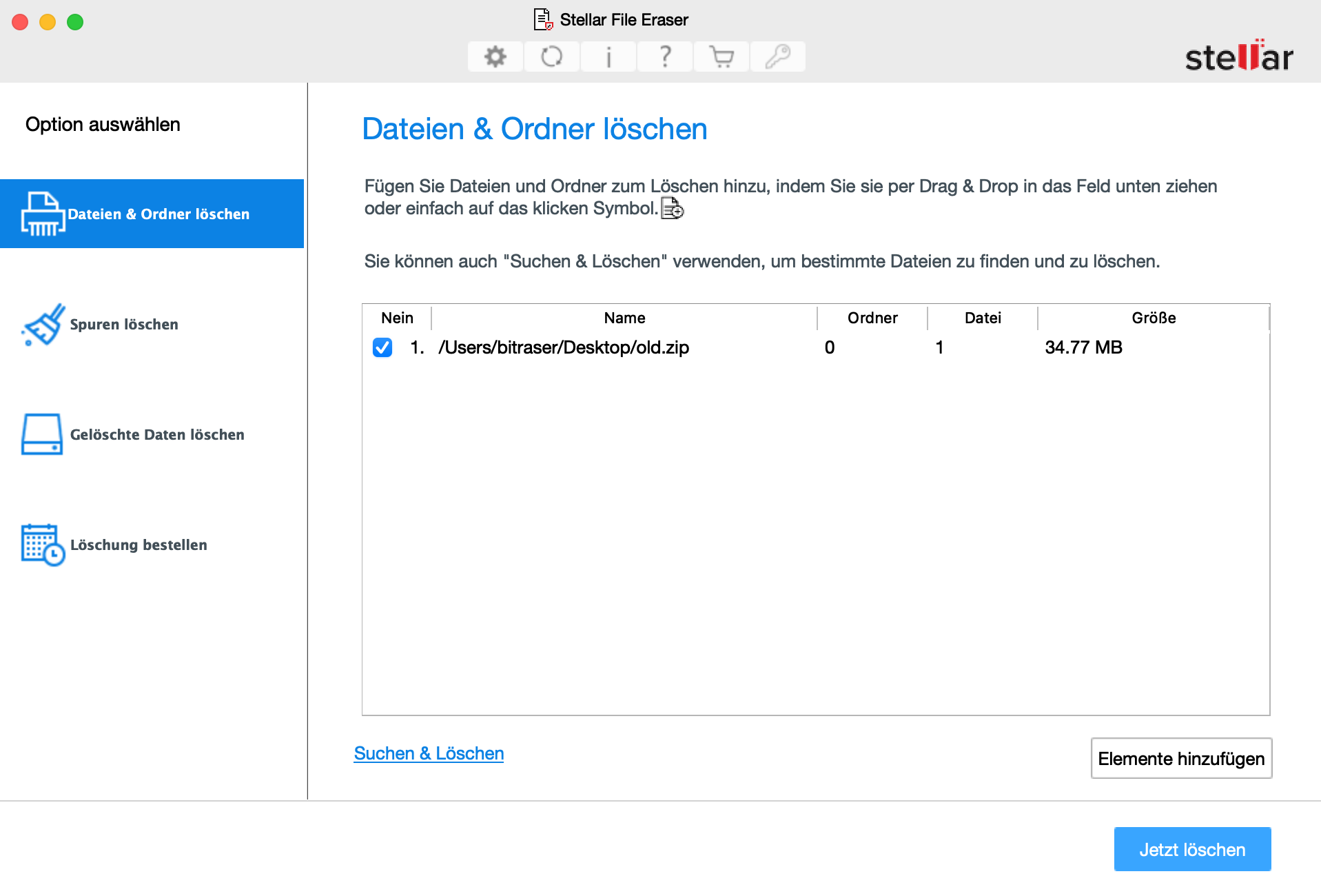Open the settings gear in the toolbar
The height and width of the screenshot is (896, 1321).
[x=495, y=57]
